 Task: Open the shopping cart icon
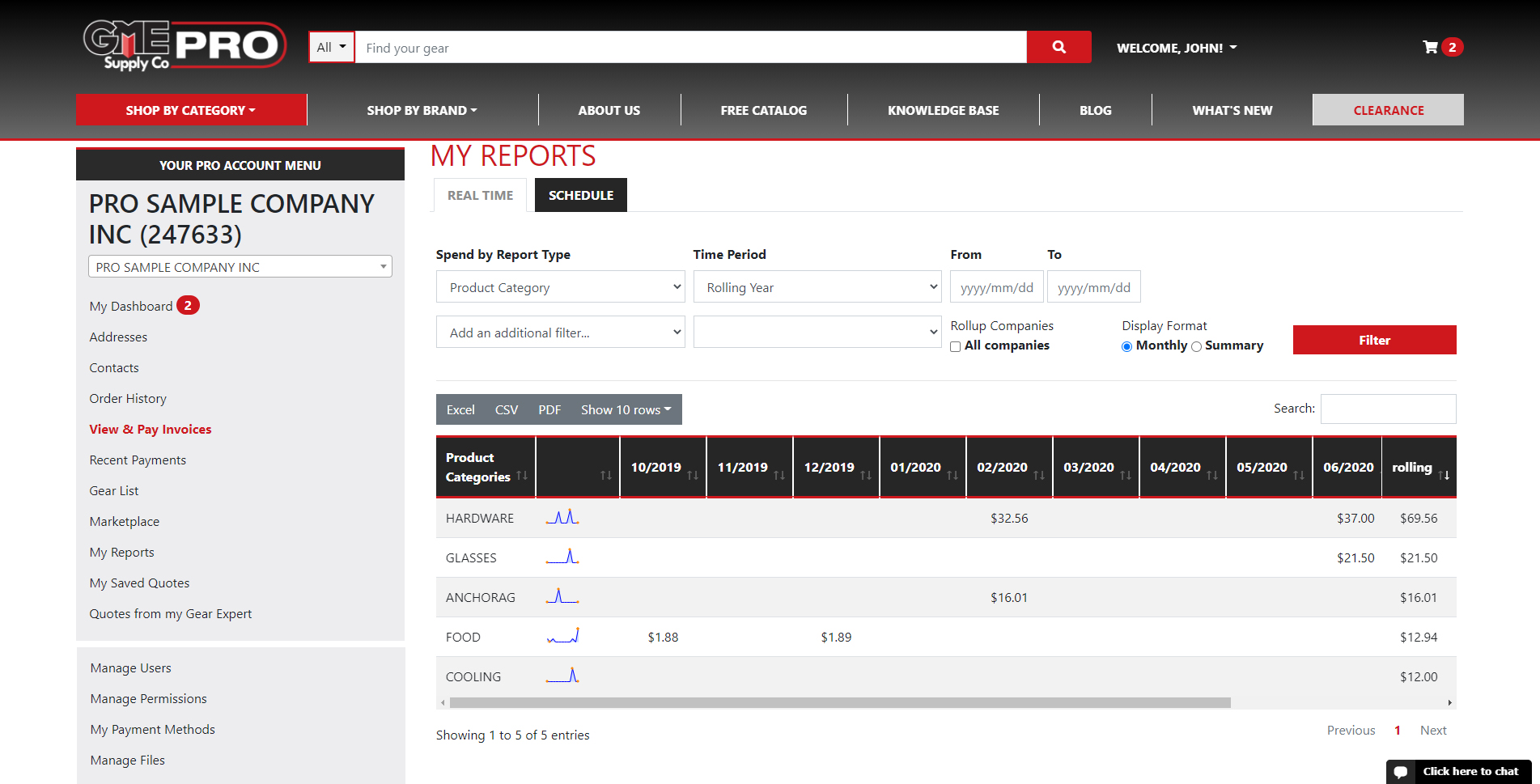(1430, 47)
